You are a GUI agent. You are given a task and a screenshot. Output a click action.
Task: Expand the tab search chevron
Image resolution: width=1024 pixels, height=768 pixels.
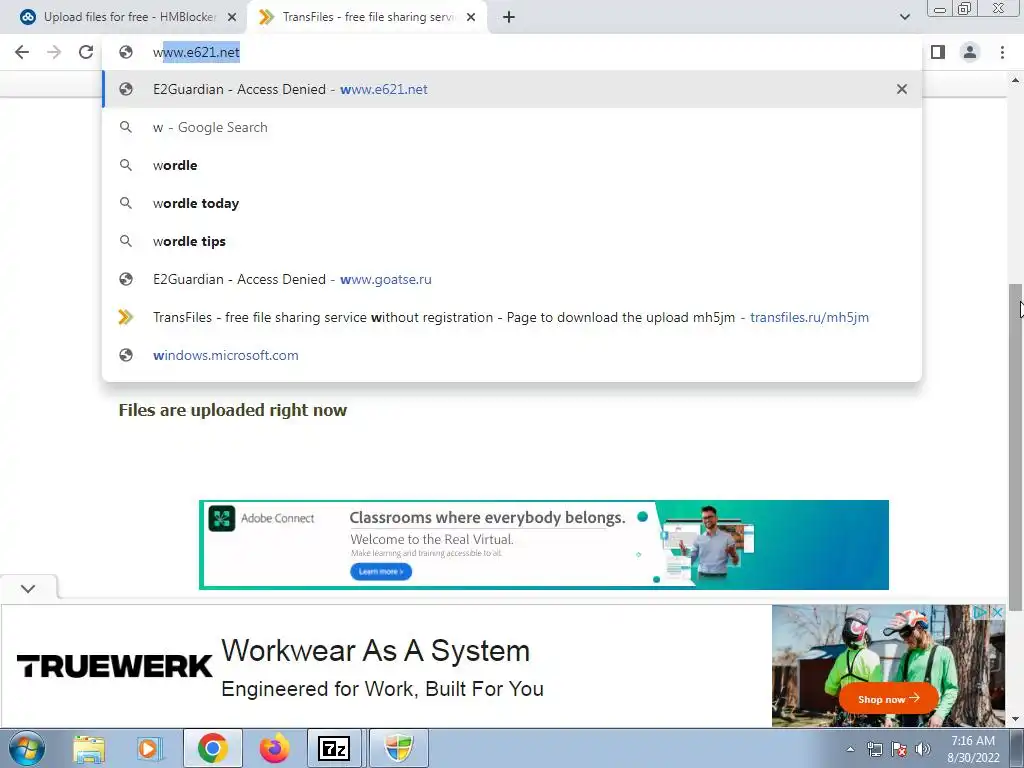coord(904,17)
